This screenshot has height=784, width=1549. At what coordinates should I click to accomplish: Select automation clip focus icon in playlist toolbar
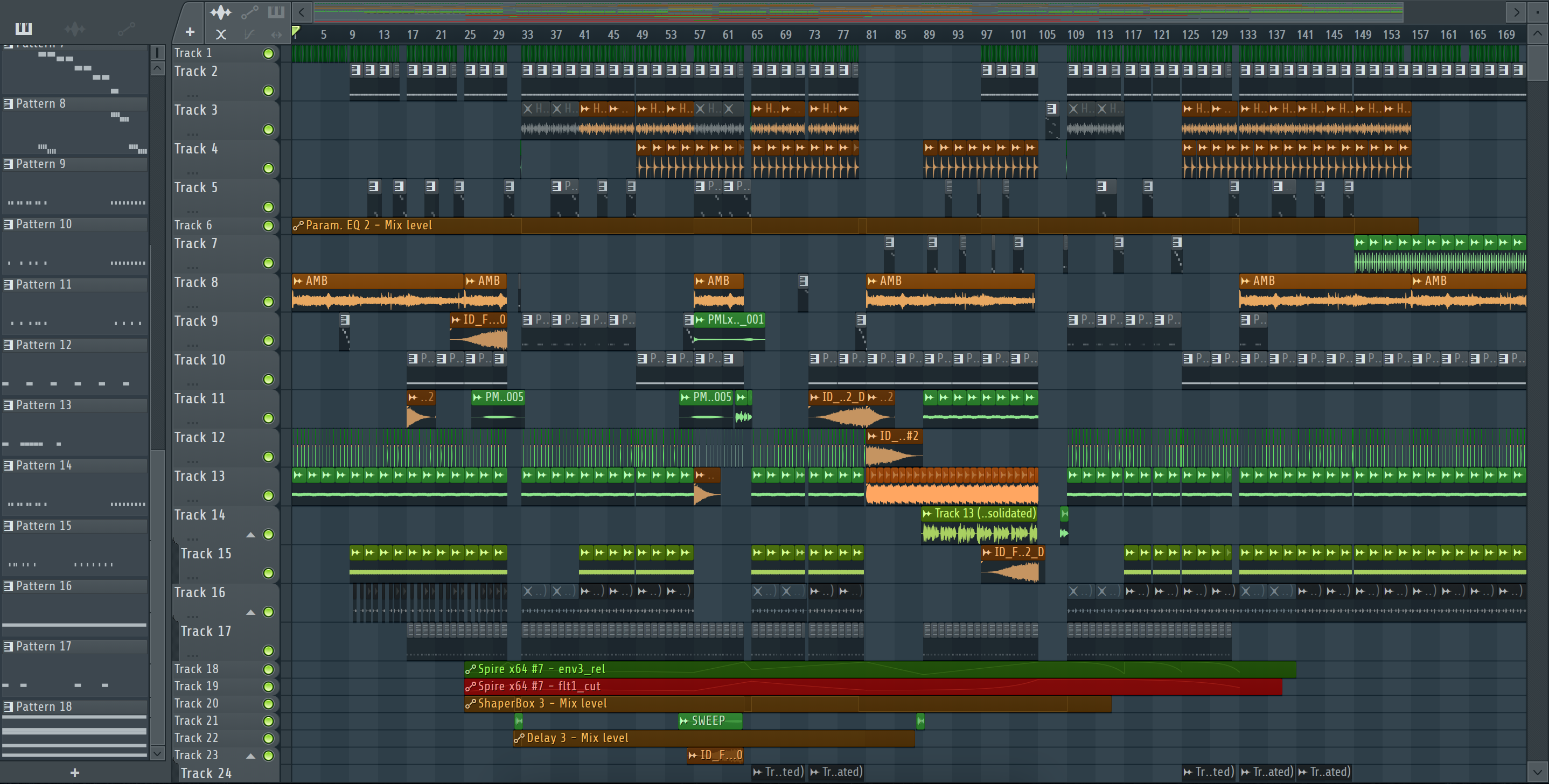tap(249, 12)
